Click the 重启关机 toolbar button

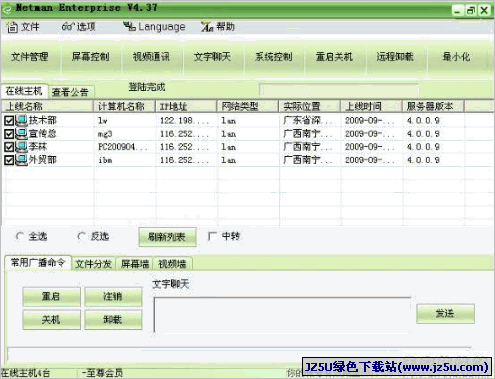[x=334, y=57]
